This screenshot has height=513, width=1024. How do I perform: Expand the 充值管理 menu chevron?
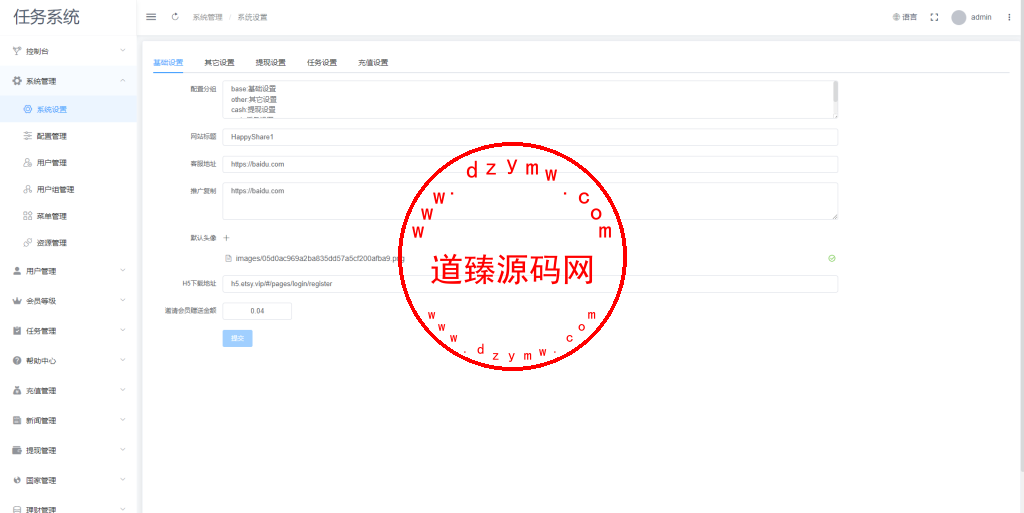pos(123,390)
